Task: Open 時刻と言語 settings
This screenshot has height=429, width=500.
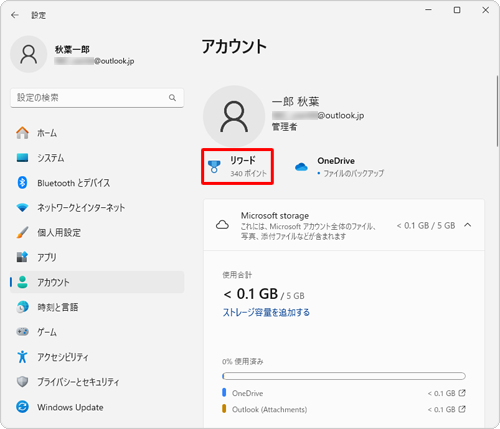Action: point(97,307)
